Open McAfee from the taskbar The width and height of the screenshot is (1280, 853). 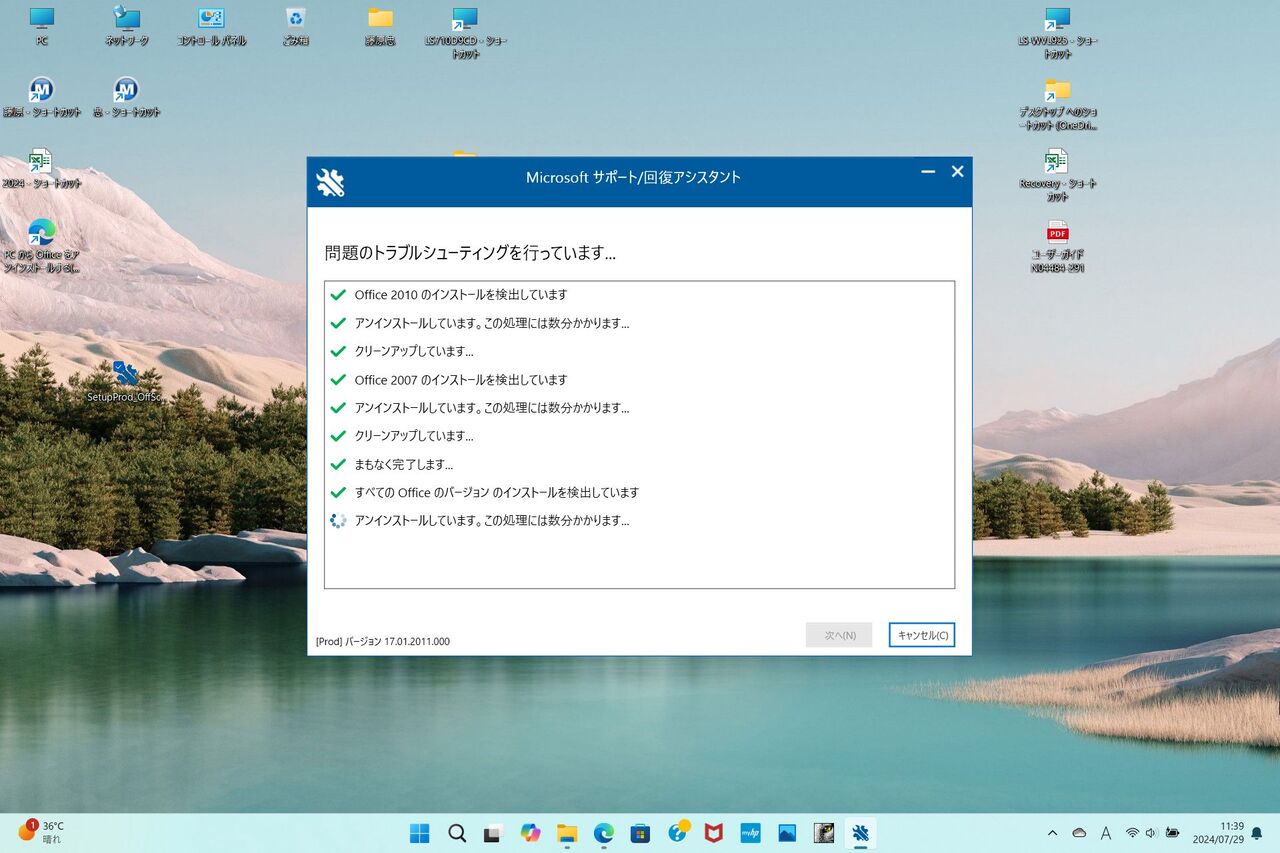click(x=714, y=833)
